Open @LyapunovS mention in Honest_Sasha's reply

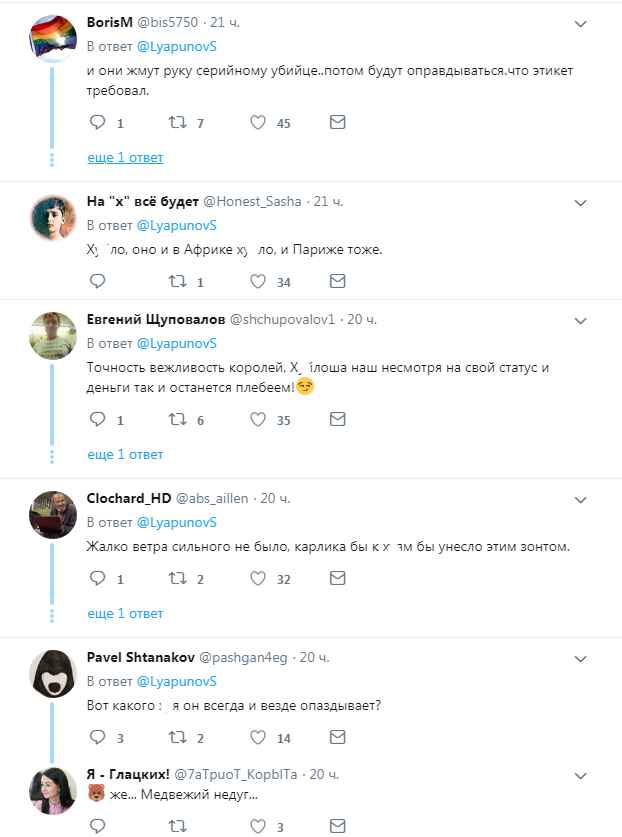pos(176,225)
